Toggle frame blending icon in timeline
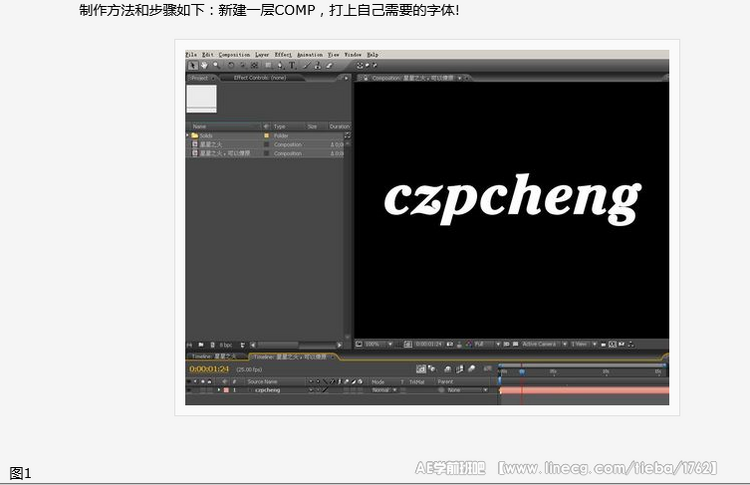750x485 pixels. pos(460,369)
